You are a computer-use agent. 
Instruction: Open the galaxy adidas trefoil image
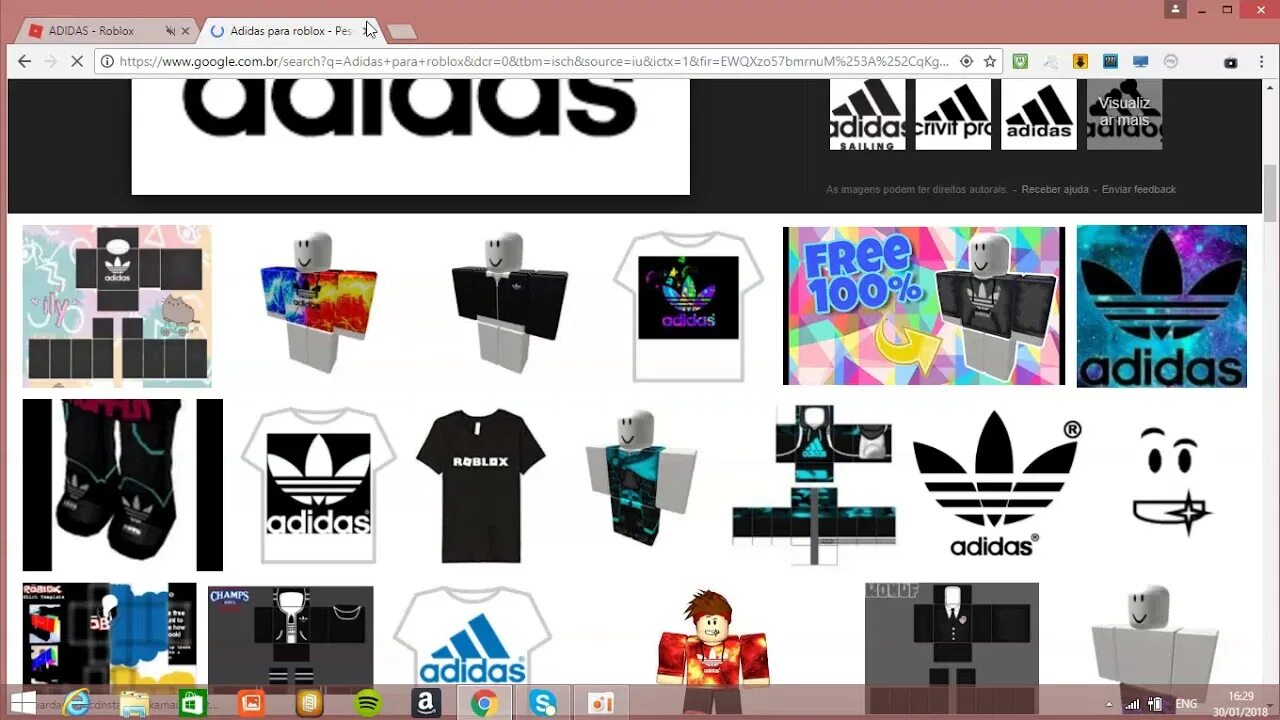1162,306
